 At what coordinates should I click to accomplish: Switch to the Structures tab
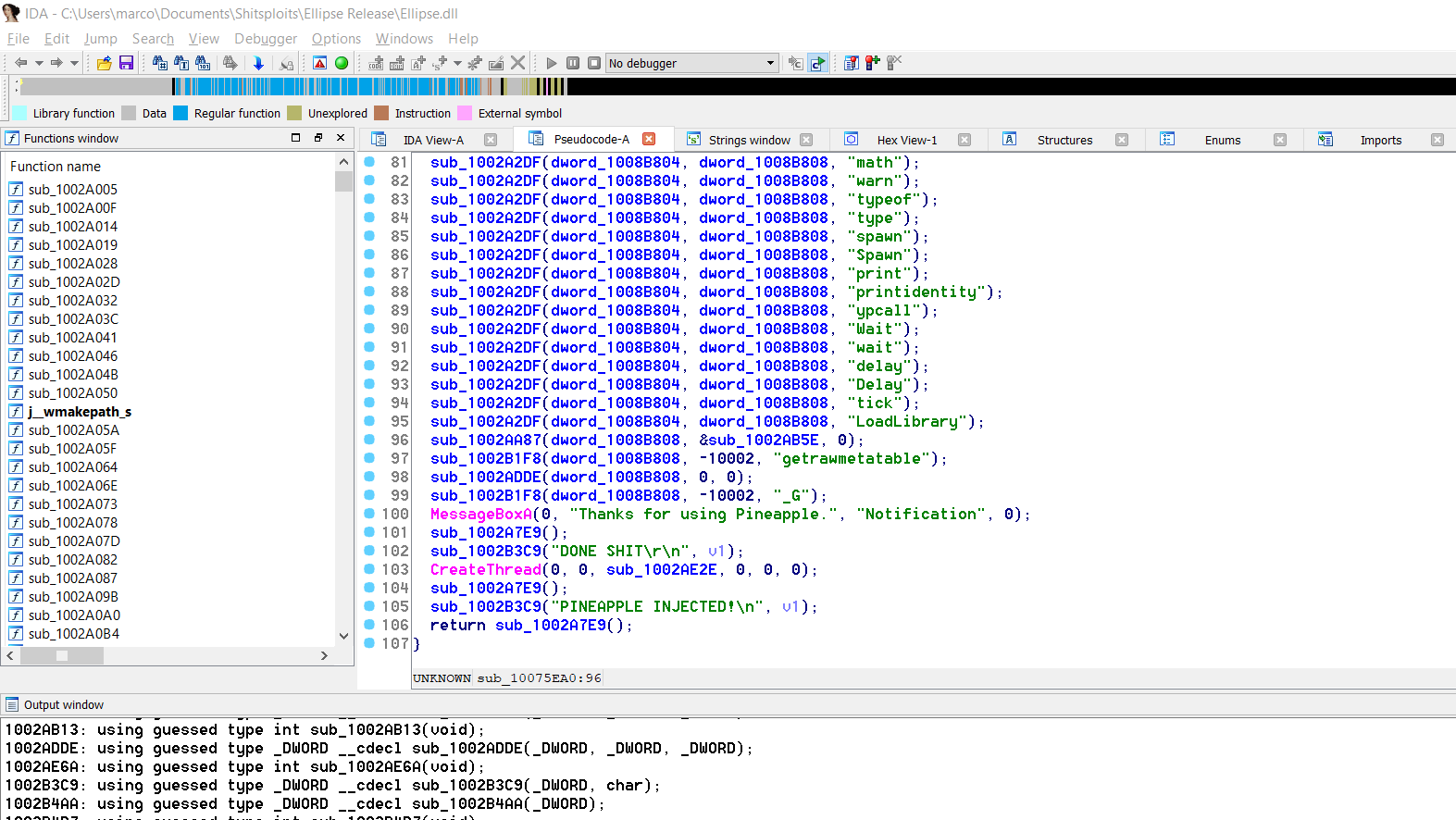[x=1064, y=140]
